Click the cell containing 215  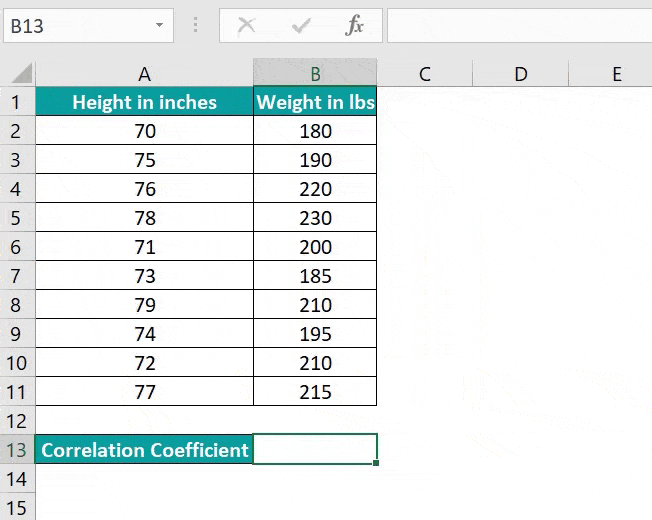pos(315,392)
